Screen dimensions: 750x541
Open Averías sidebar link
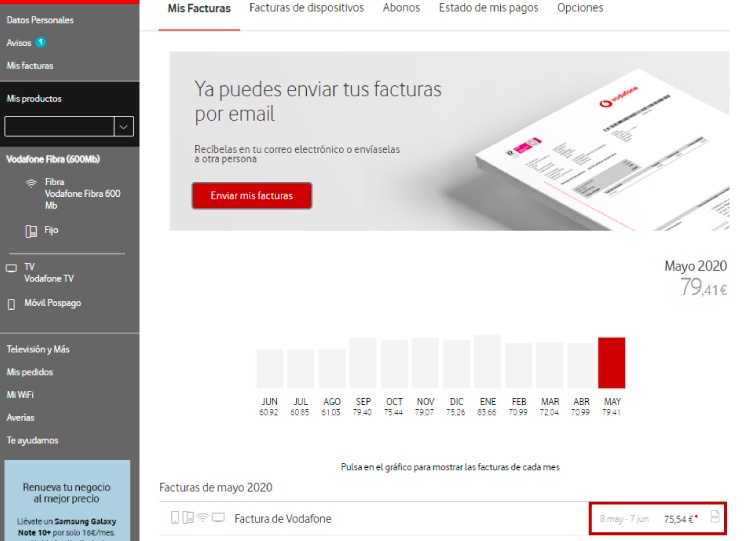click(21, 418)
